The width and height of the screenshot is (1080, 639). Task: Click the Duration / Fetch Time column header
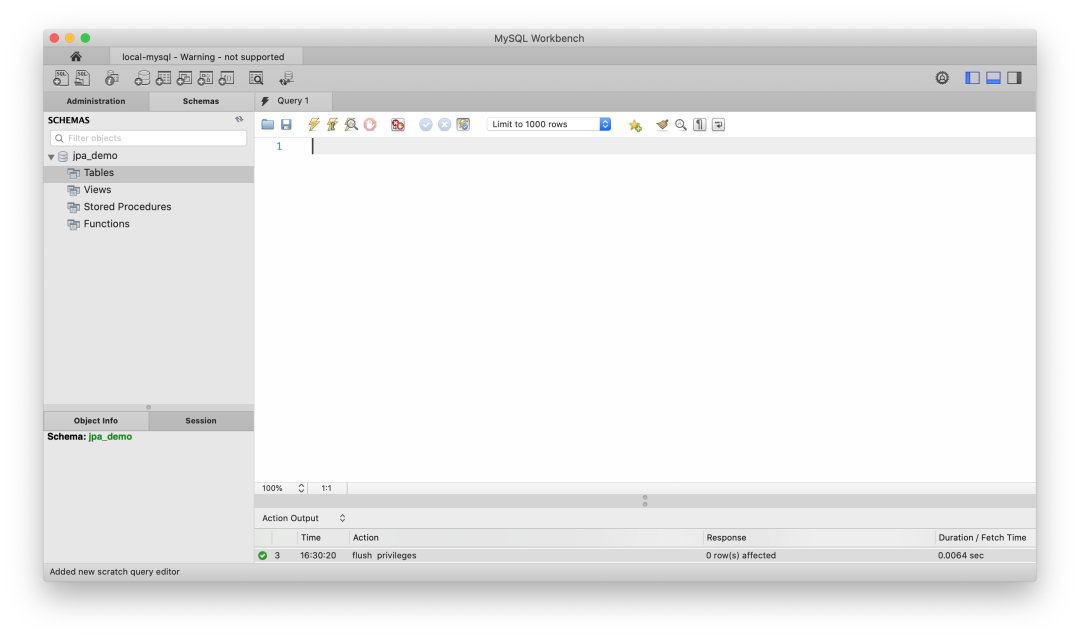982,538
